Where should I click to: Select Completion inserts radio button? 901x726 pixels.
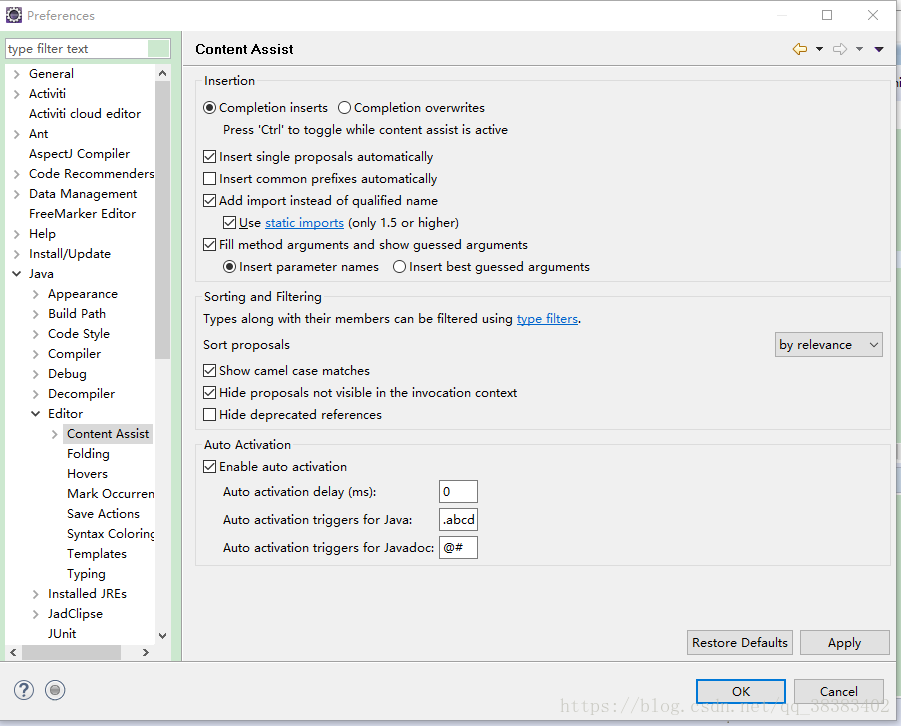(x=210, y=108)
